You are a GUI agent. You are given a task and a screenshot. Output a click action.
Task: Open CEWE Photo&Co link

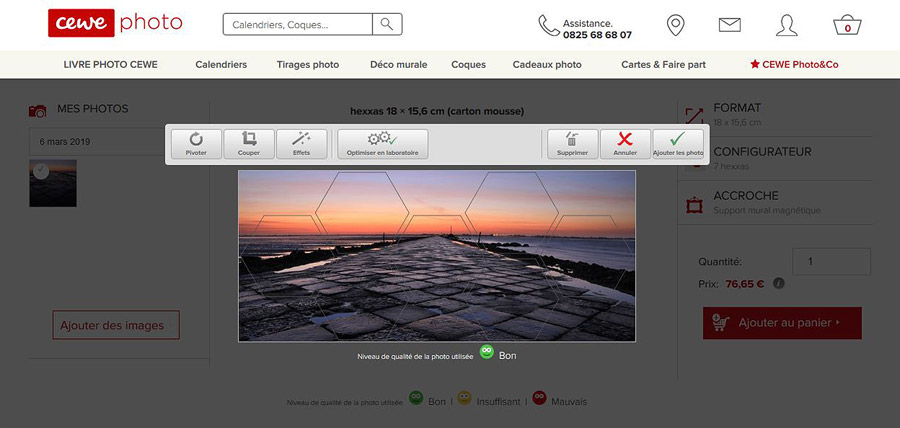click(794, 65)
